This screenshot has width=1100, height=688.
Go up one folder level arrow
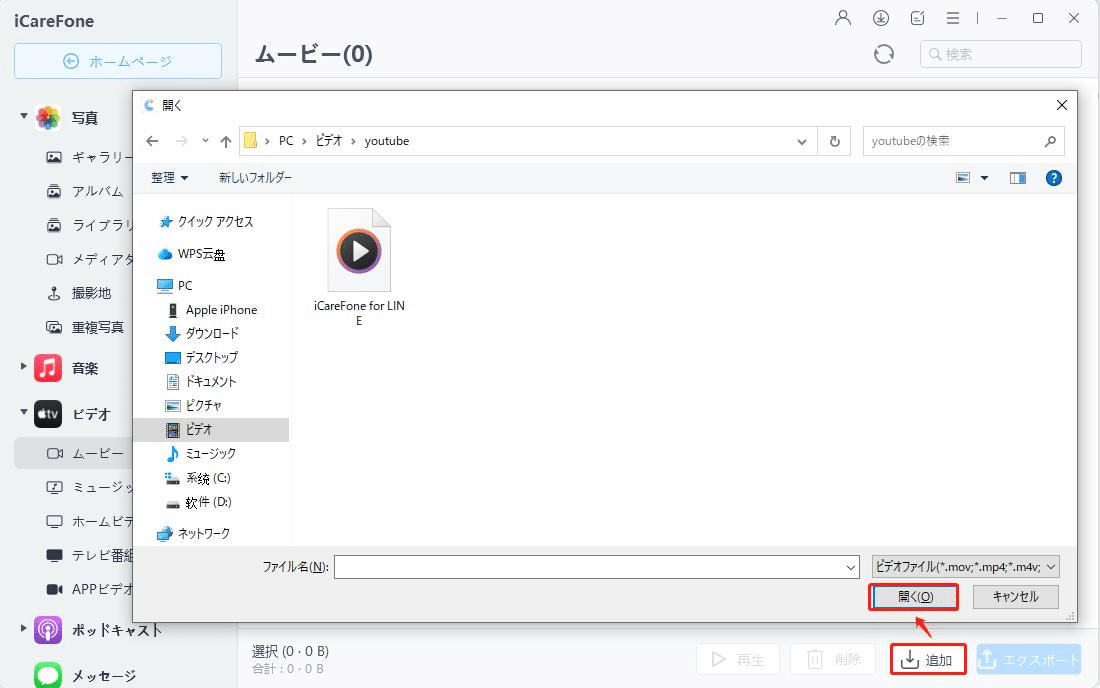coord(225,141)
